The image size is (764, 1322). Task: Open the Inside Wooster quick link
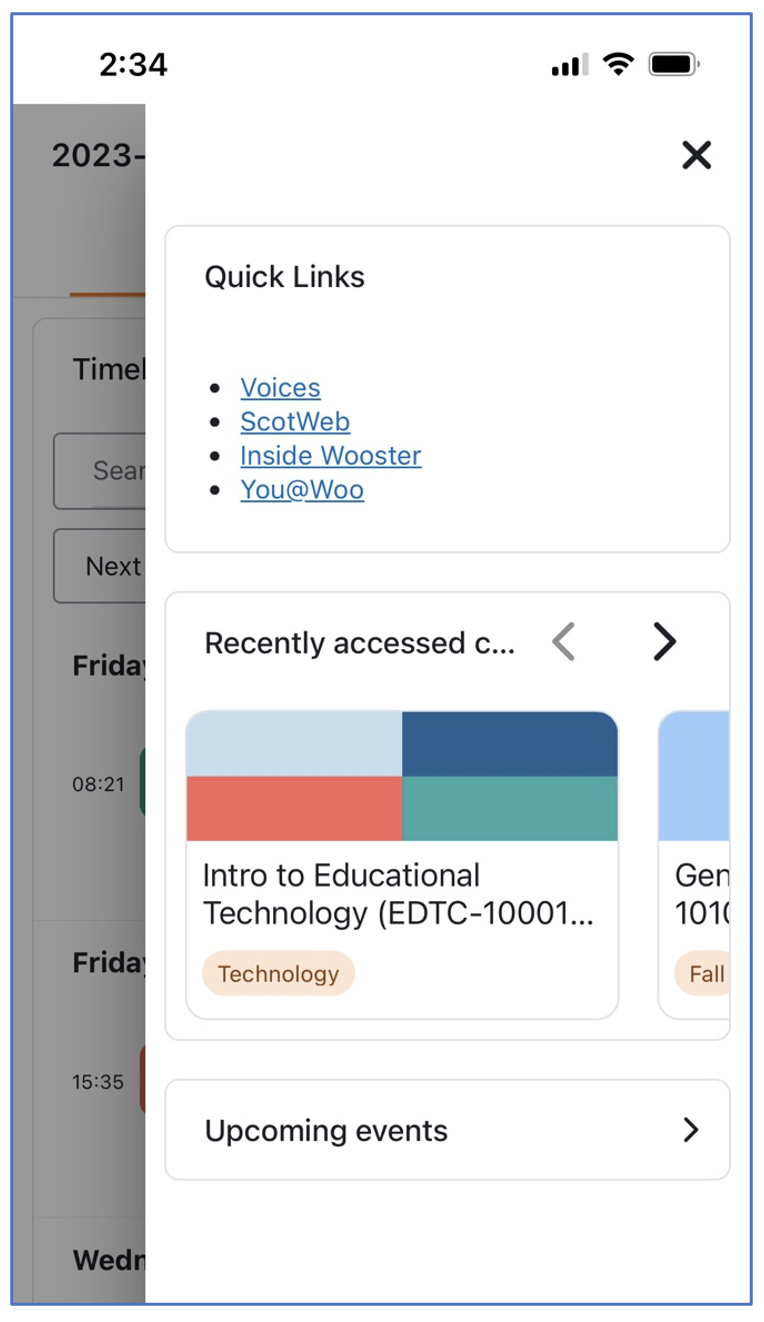[330, 456]
